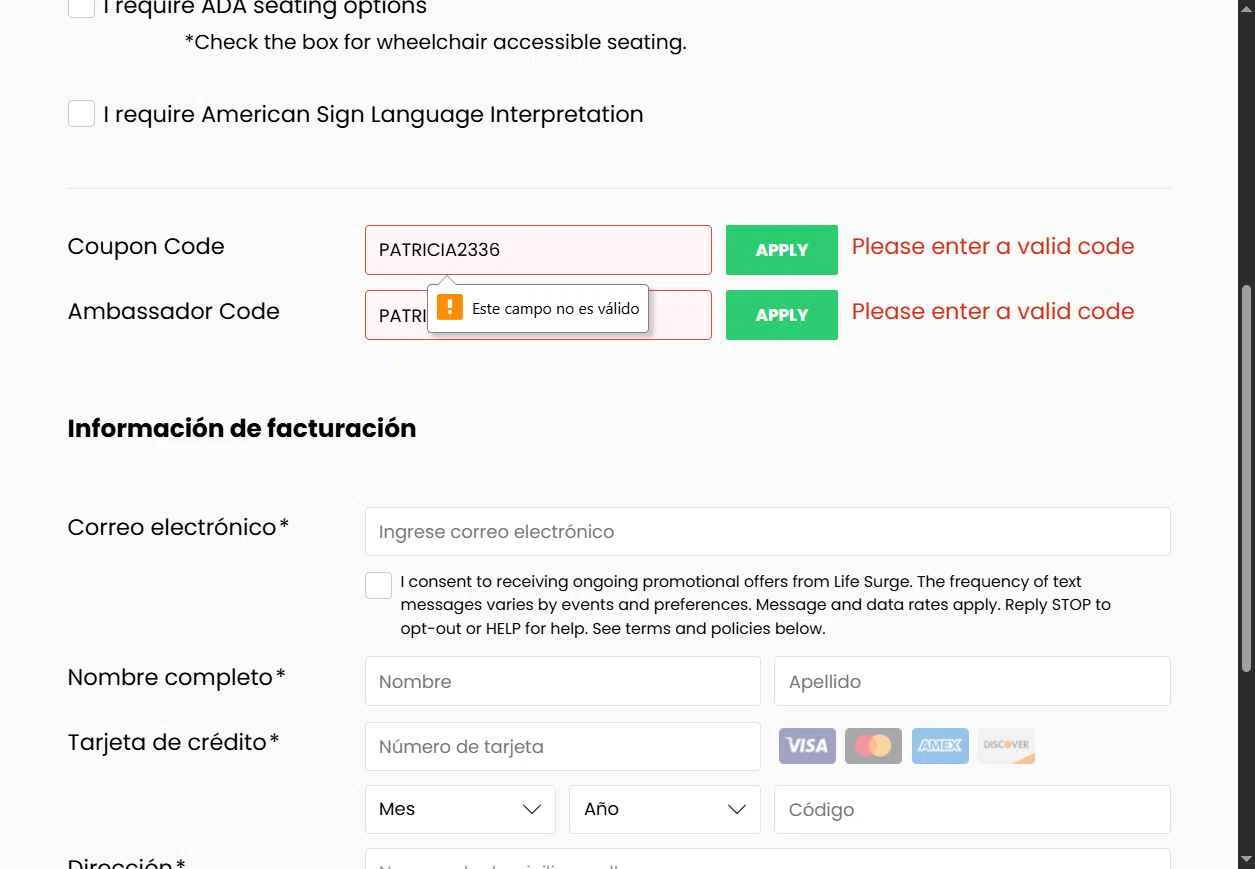The height and width of the screenshot is (869, 1255).
Task: Click the American Express card icon
Action: click(940, 746)
